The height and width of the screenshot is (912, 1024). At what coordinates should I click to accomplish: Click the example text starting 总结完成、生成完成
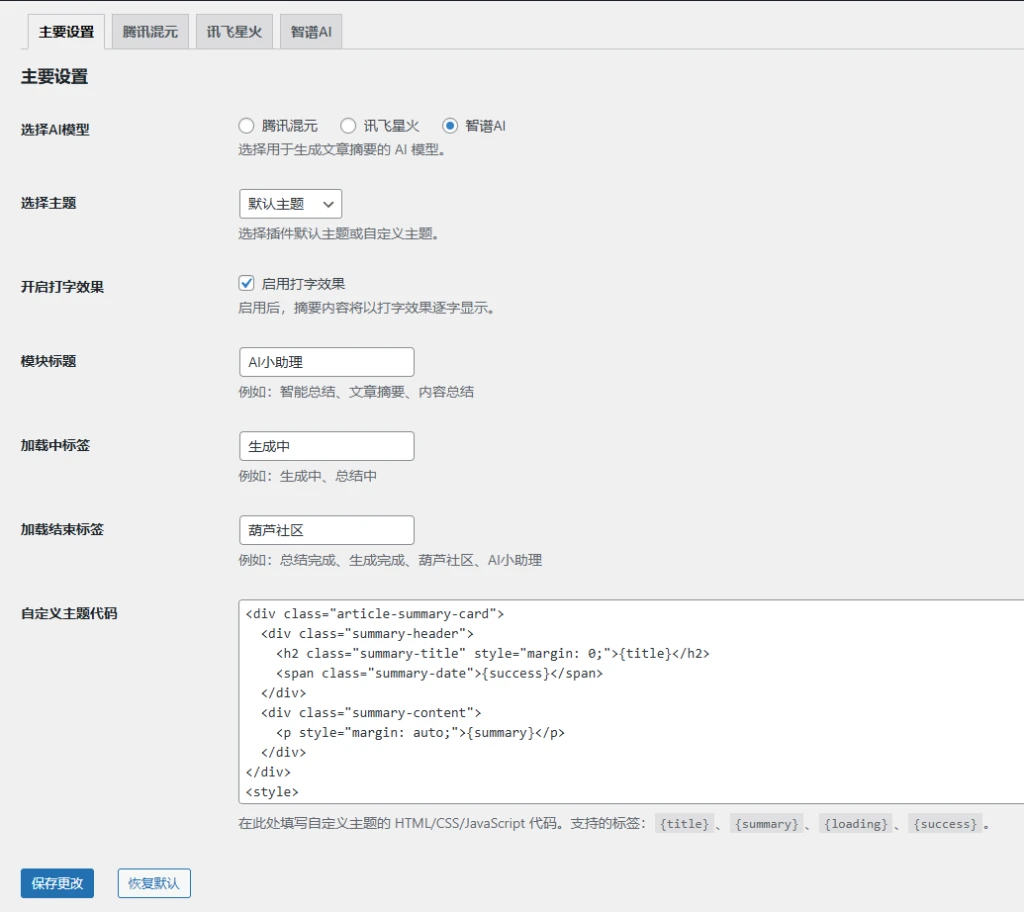tap(411, 561)
